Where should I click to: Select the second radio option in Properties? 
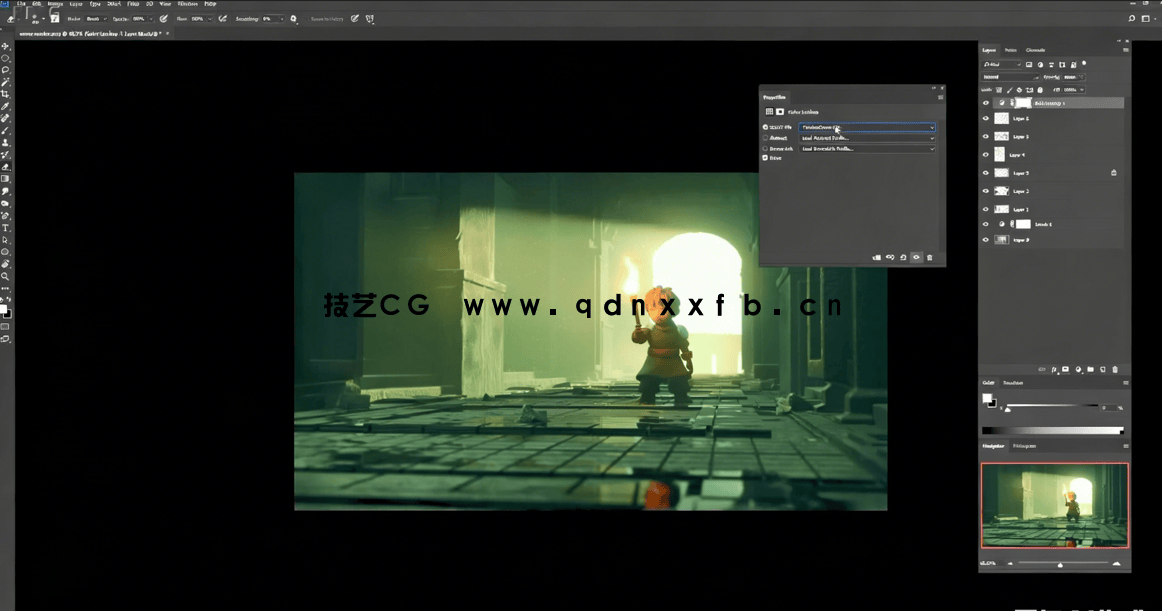tap(765, 138)
